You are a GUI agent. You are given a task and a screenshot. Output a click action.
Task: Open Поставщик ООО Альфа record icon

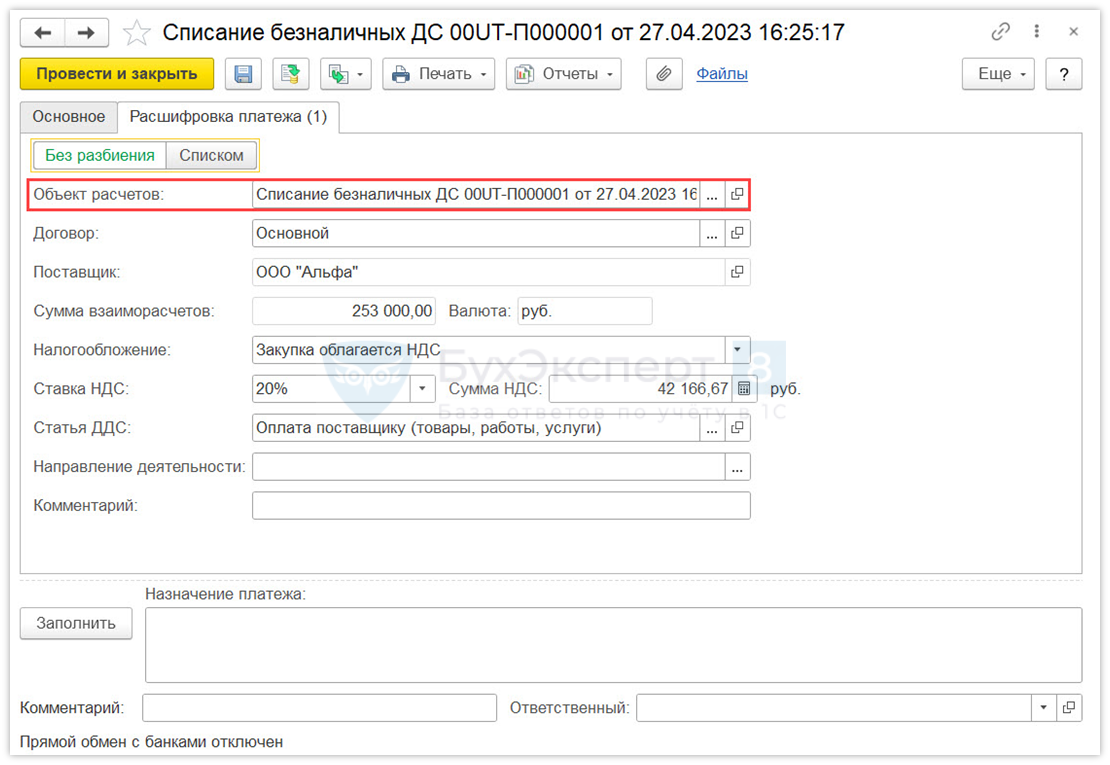(738, 272)
